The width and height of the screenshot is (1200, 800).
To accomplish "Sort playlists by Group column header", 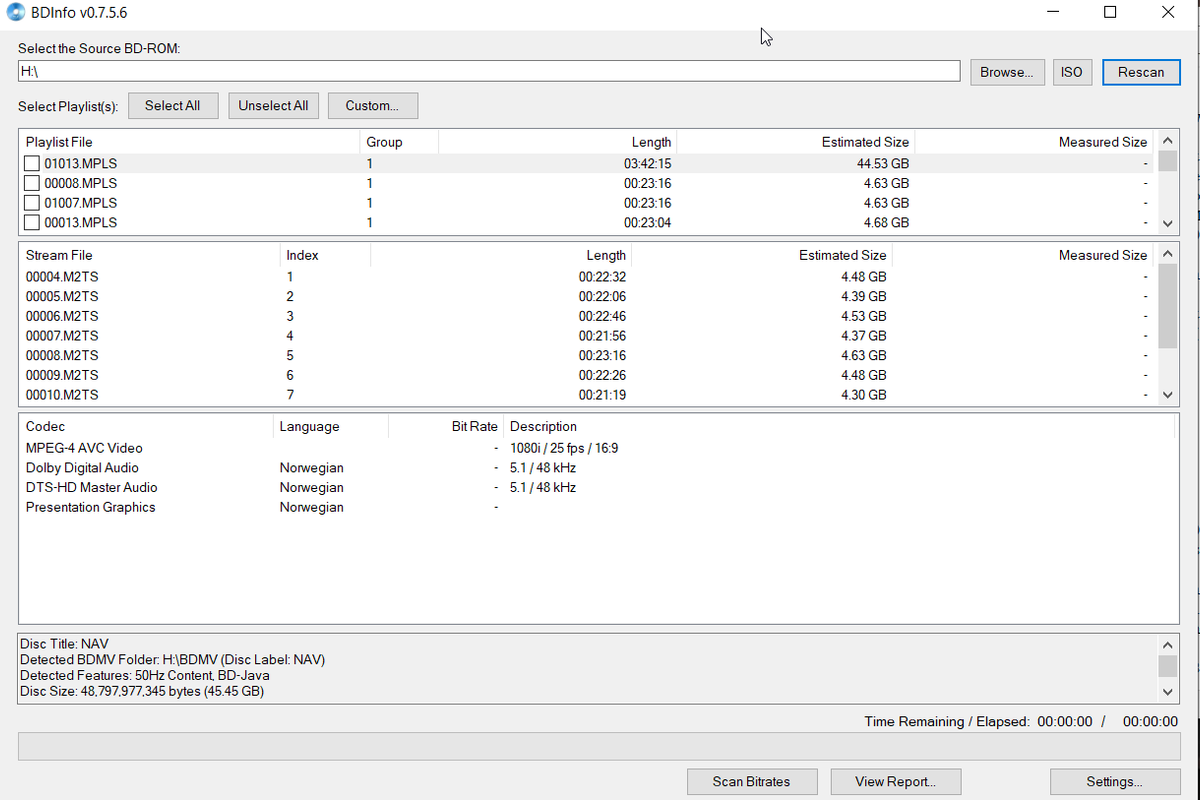I will click(x=398, y=142).
